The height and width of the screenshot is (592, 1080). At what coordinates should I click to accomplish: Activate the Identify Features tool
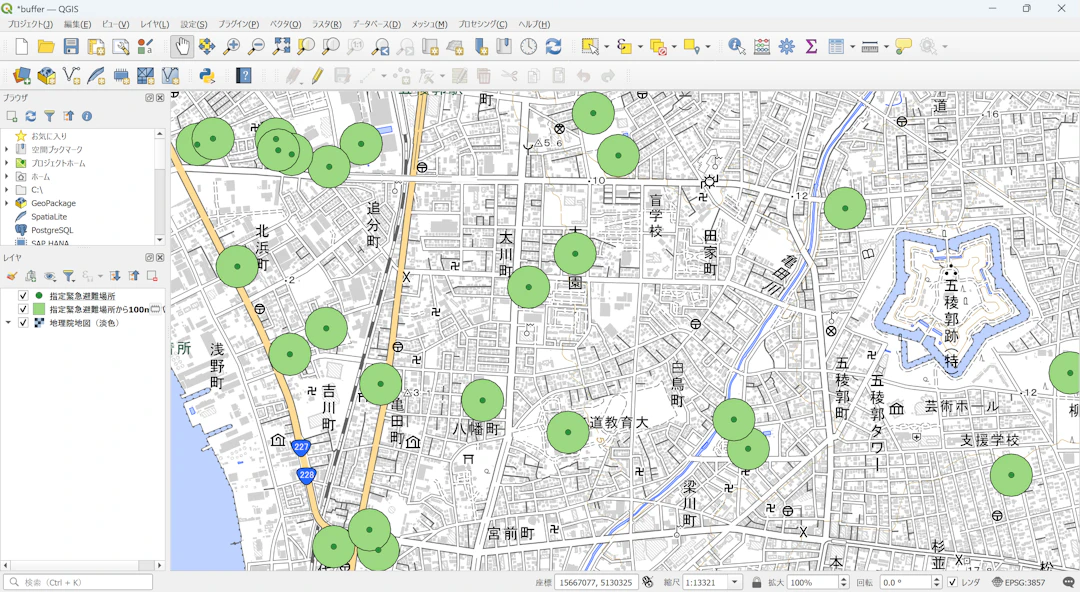(737, 46)
